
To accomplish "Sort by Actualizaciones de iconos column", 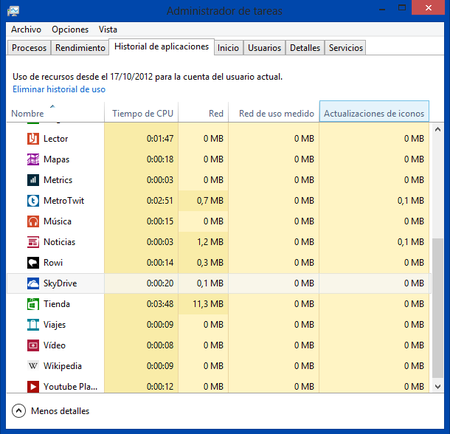I will 374,111.
